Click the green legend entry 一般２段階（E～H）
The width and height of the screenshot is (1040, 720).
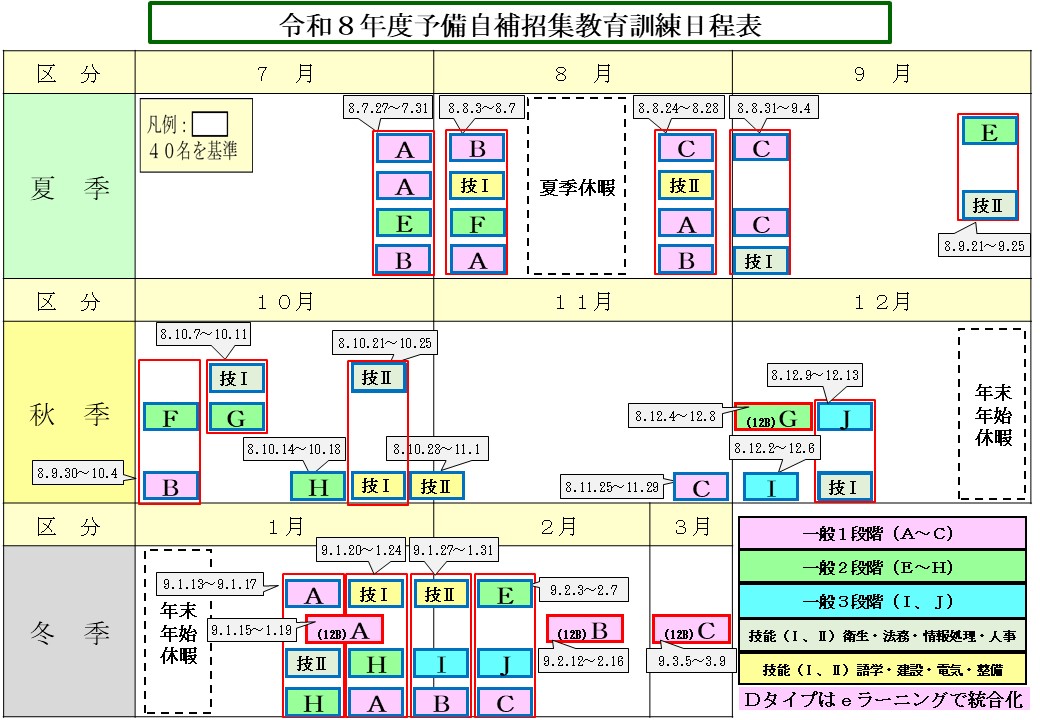[882, 567]
